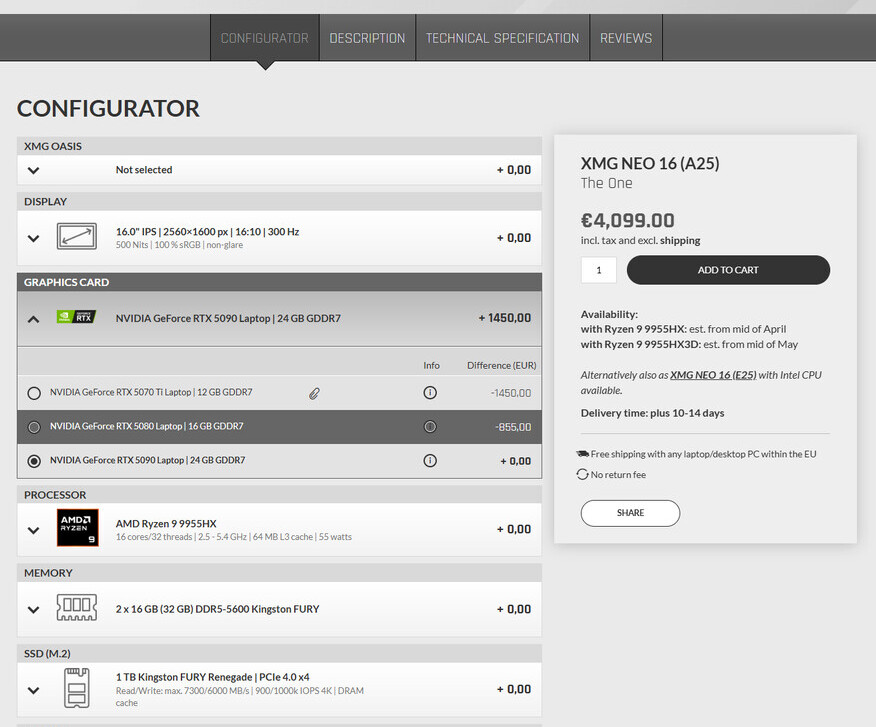Click the no return fee icon
Viewport: 876px width, 727px height.
583,474
